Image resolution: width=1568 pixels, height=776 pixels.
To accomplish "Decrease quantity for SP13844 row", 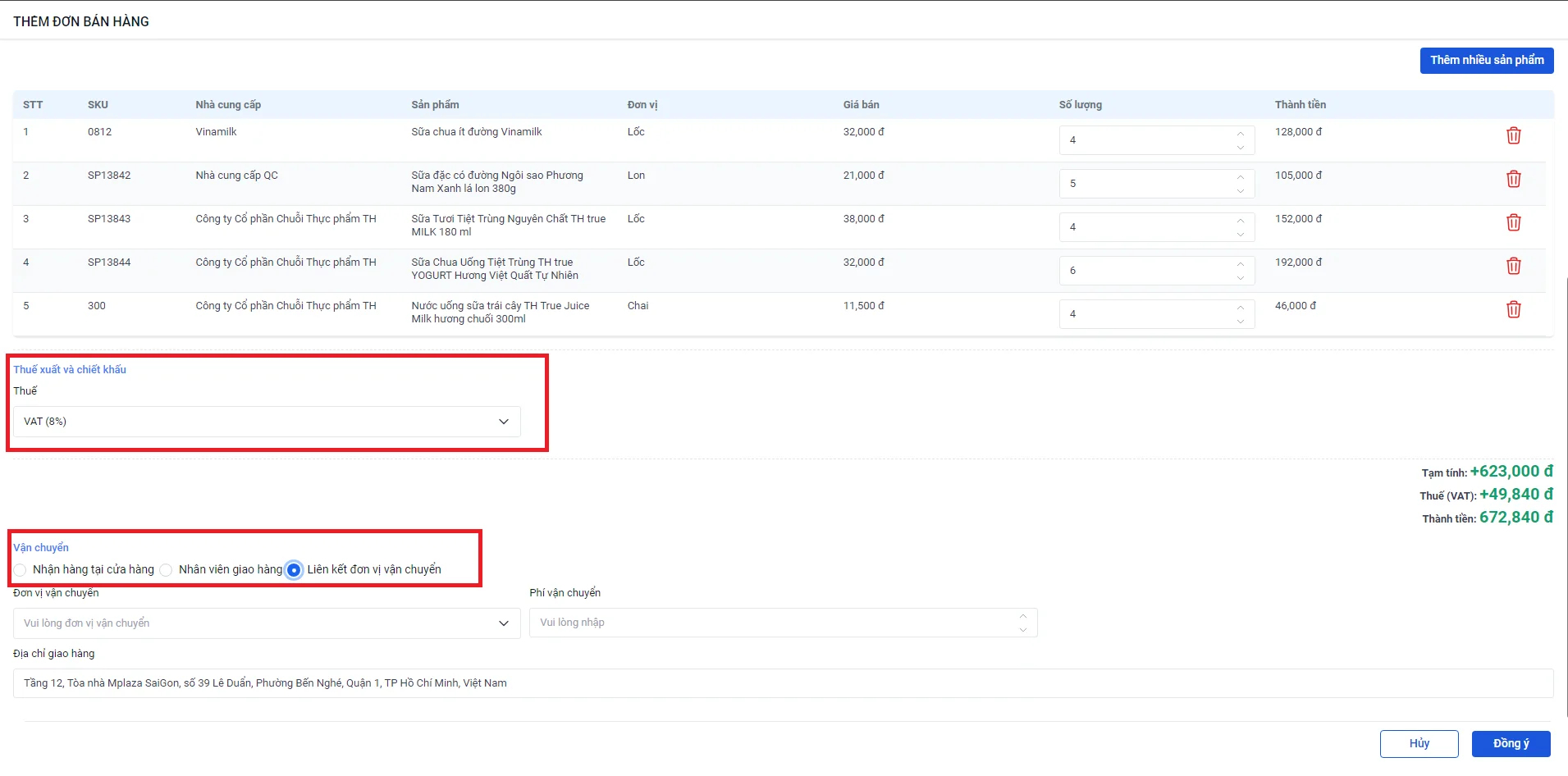I will (x=1241, y=278).
